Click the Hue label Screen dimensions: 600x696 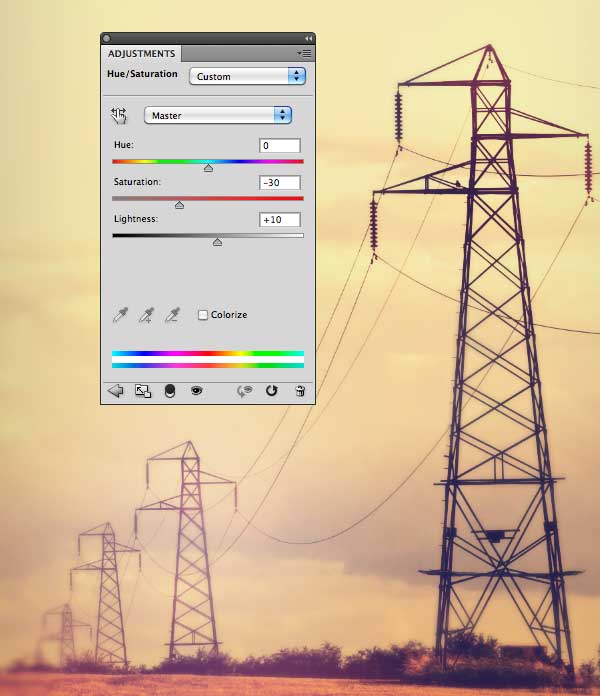pyautogui.click(x=124, y=145)
